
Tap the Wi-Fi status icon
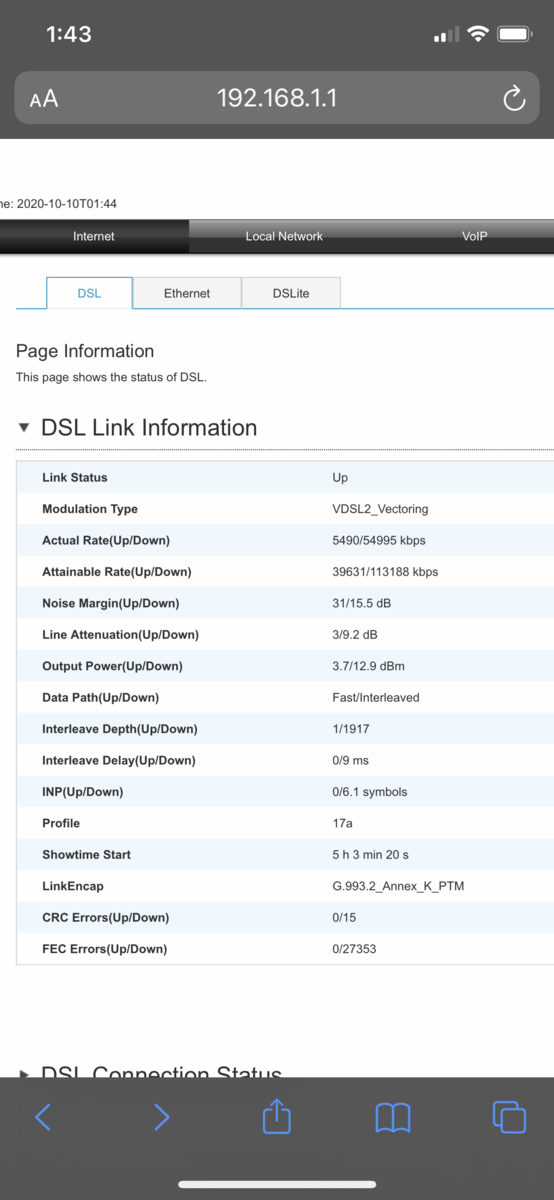click(x=478, y=34)
